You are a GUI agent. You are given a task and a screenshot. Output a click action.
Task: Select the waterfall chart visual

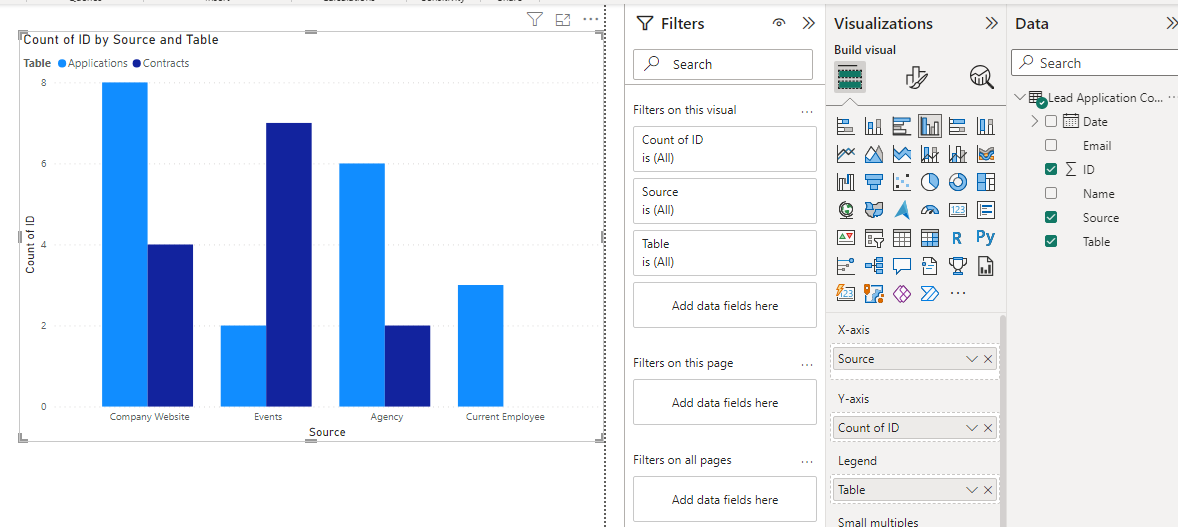click(x=846, y=182)
